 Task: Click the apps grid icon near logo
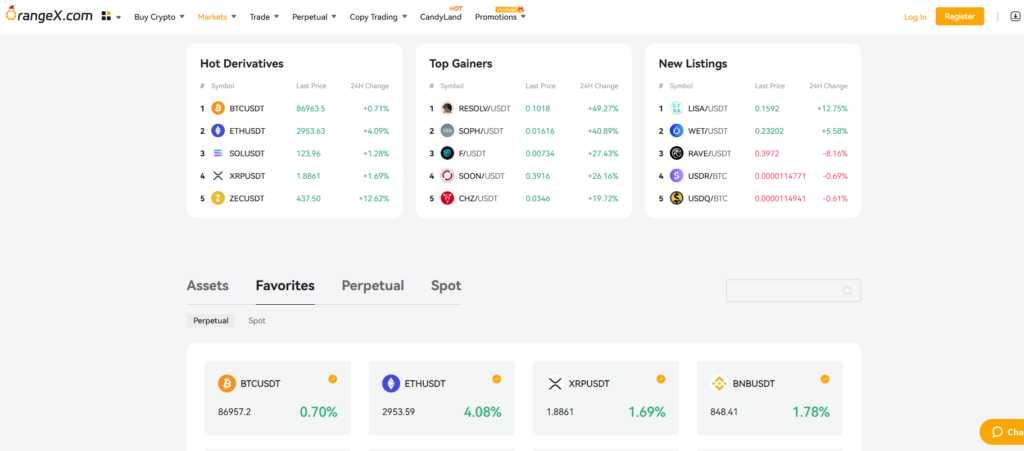pyautogui.click(x=106, y=17)
